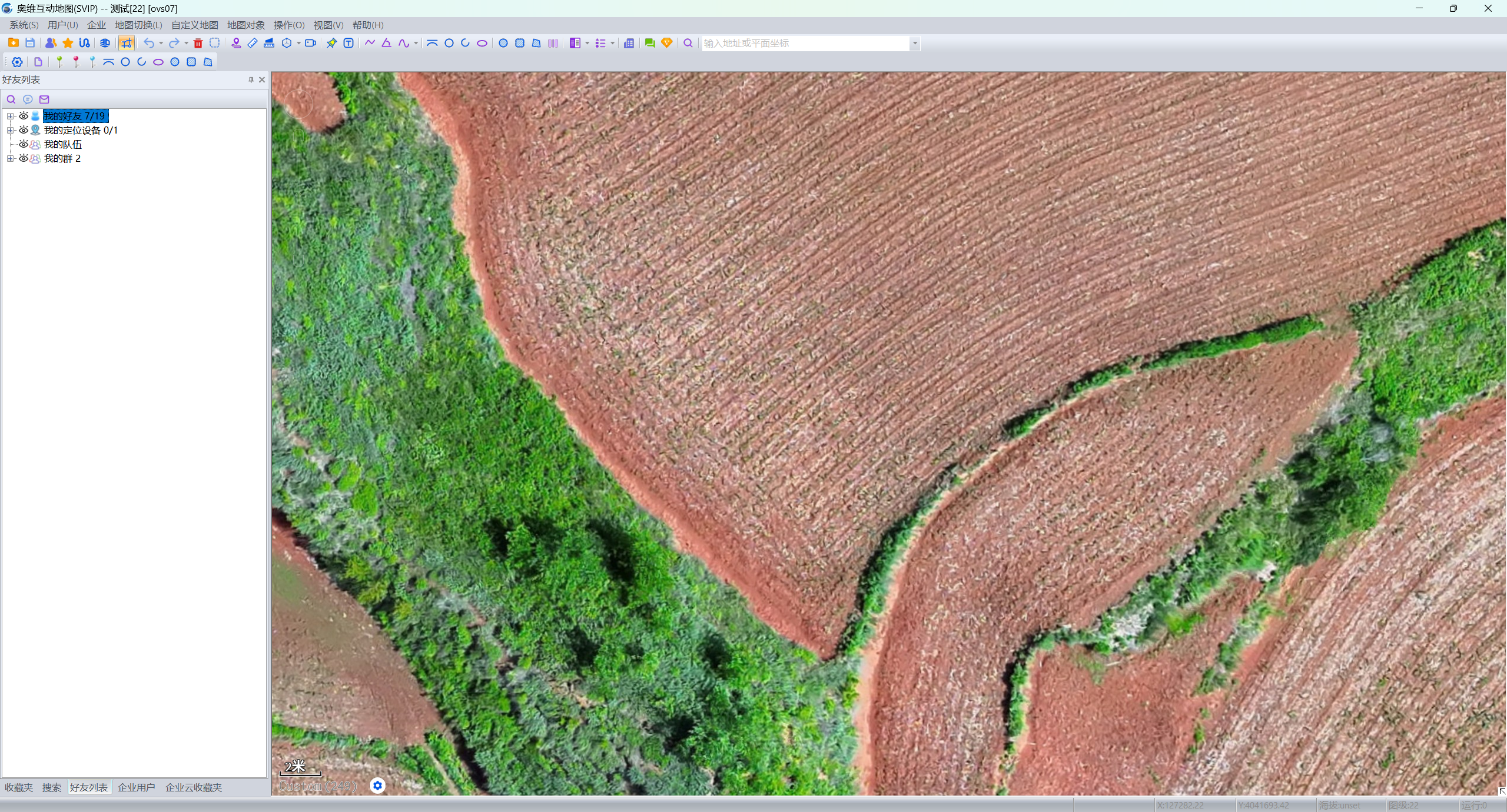
Task: Open the 地图切换(L) menu
Action: [138, 25]
